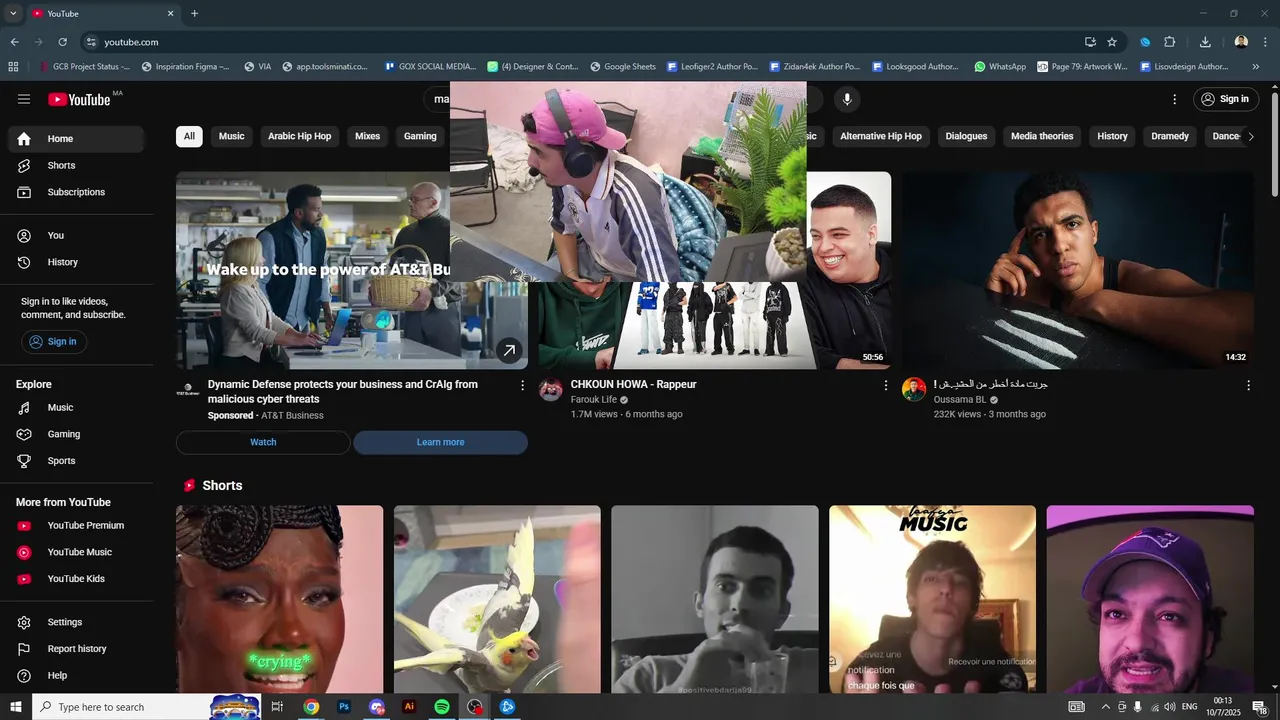The width and height of the screenshot is (1280, 720).
Task: Open the Oussama BL channel name
Action: [960, 400]
